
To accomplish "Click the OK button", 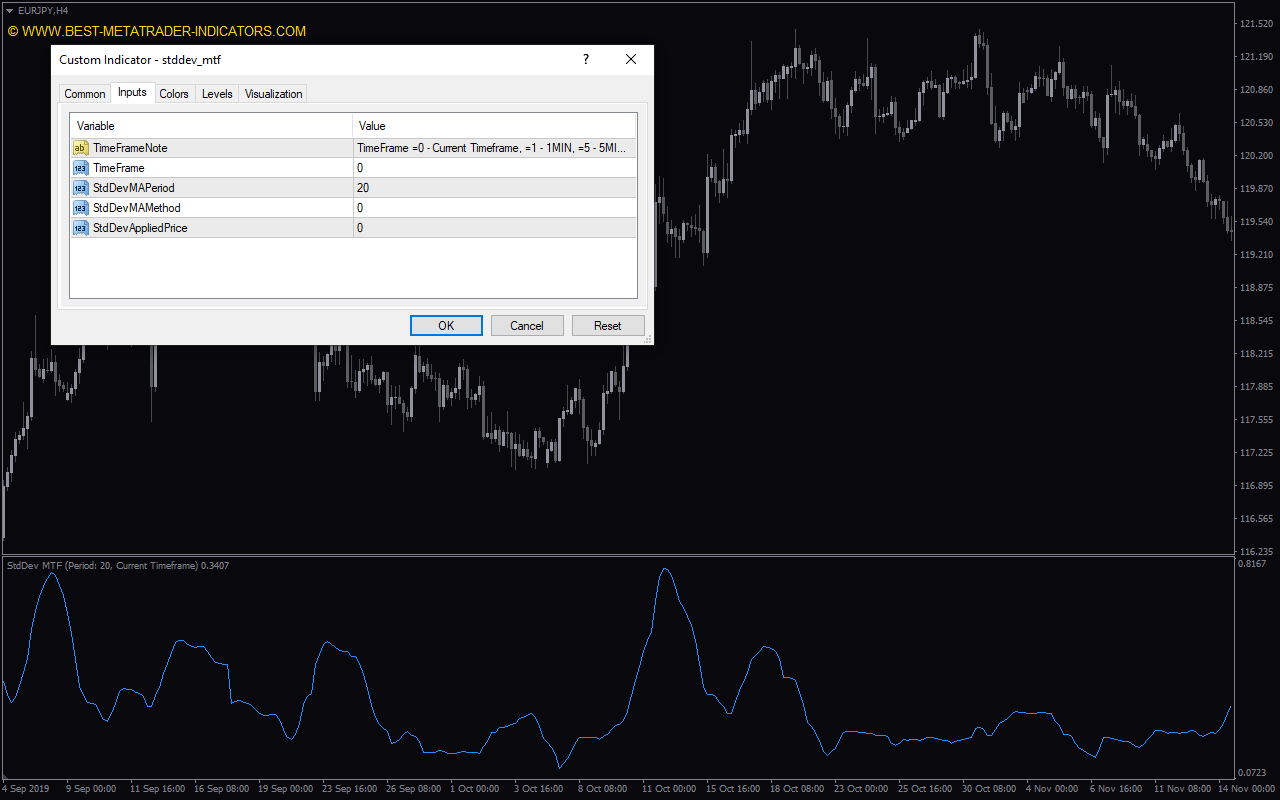I will [x=446, y=326].
